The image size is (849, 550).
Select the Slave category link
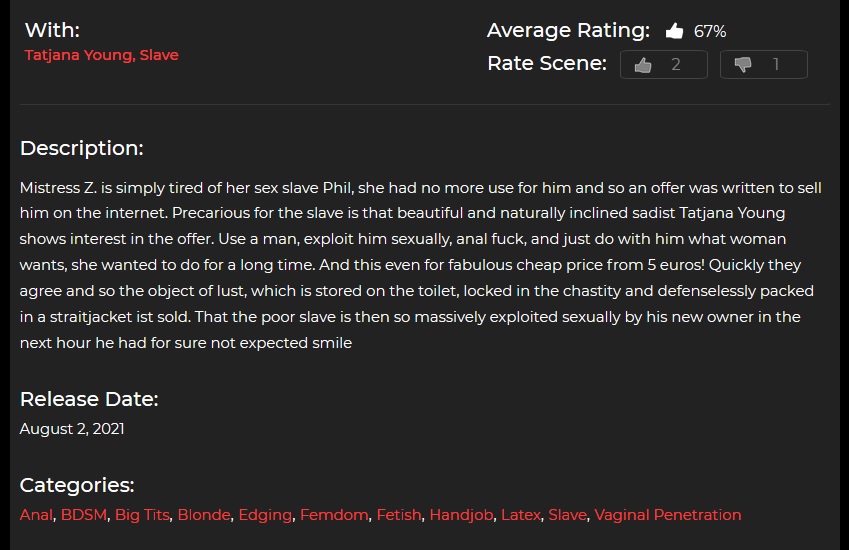567,515
